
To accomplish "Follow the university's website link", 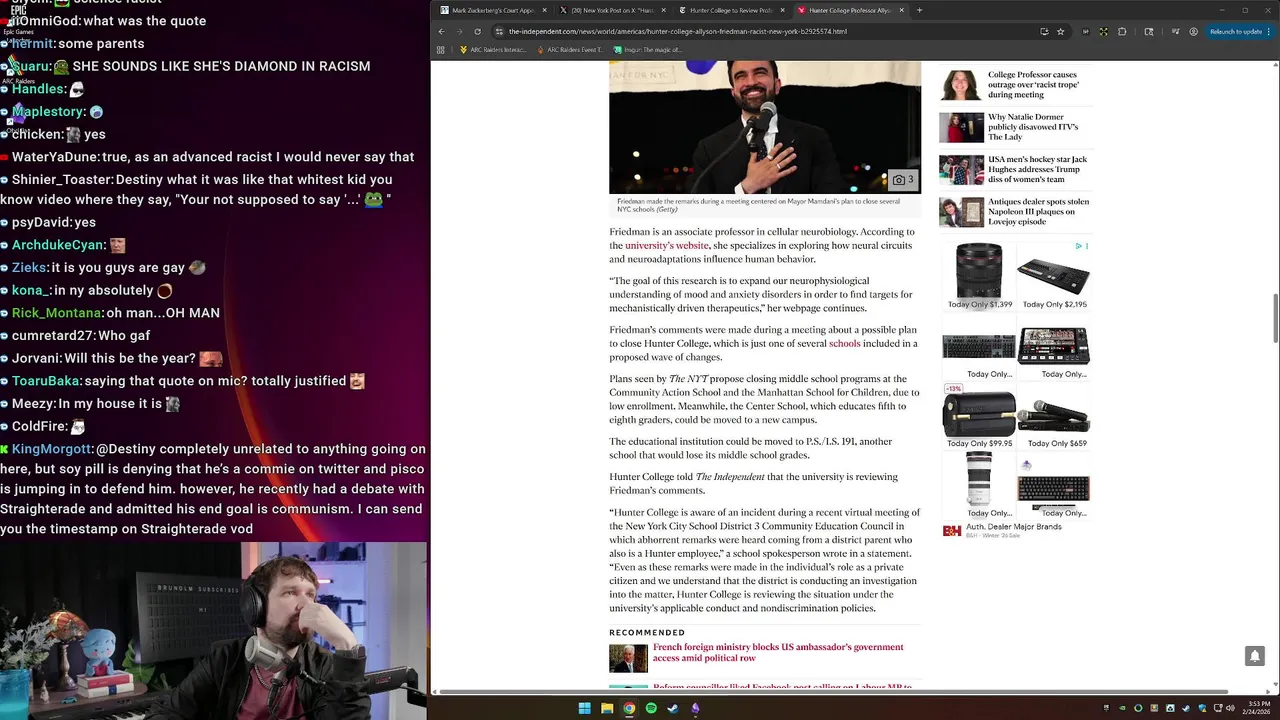I will (x=667, y=246).
